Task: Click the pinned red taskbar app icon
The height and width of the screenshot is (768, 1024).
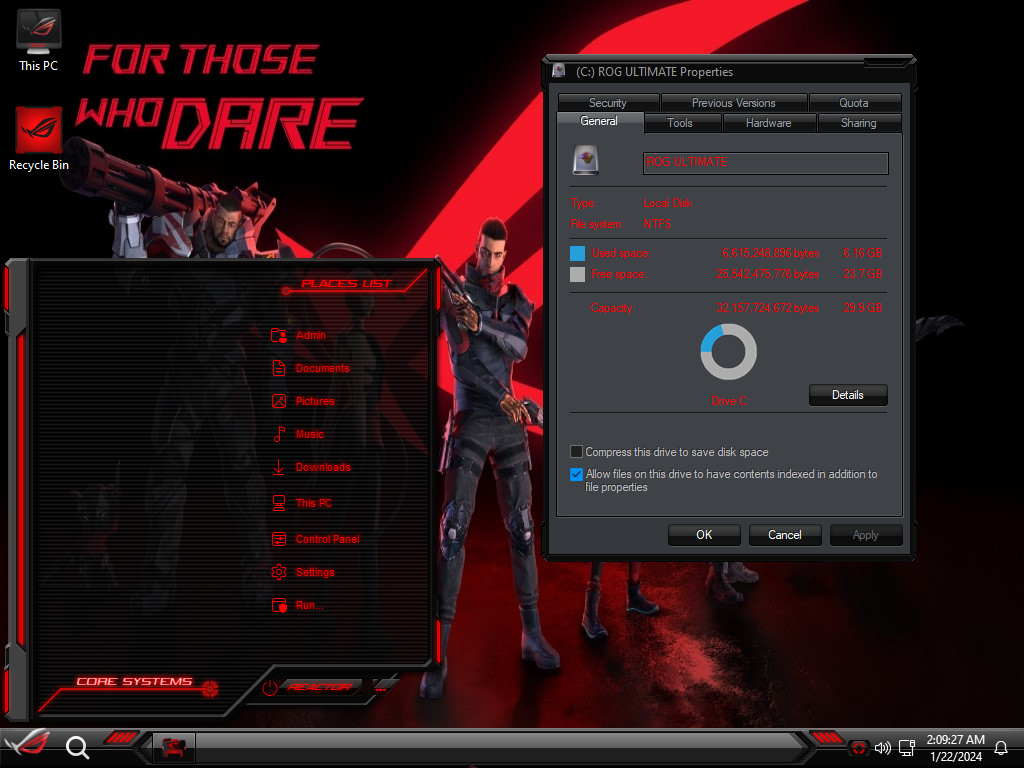Action: 173,747
